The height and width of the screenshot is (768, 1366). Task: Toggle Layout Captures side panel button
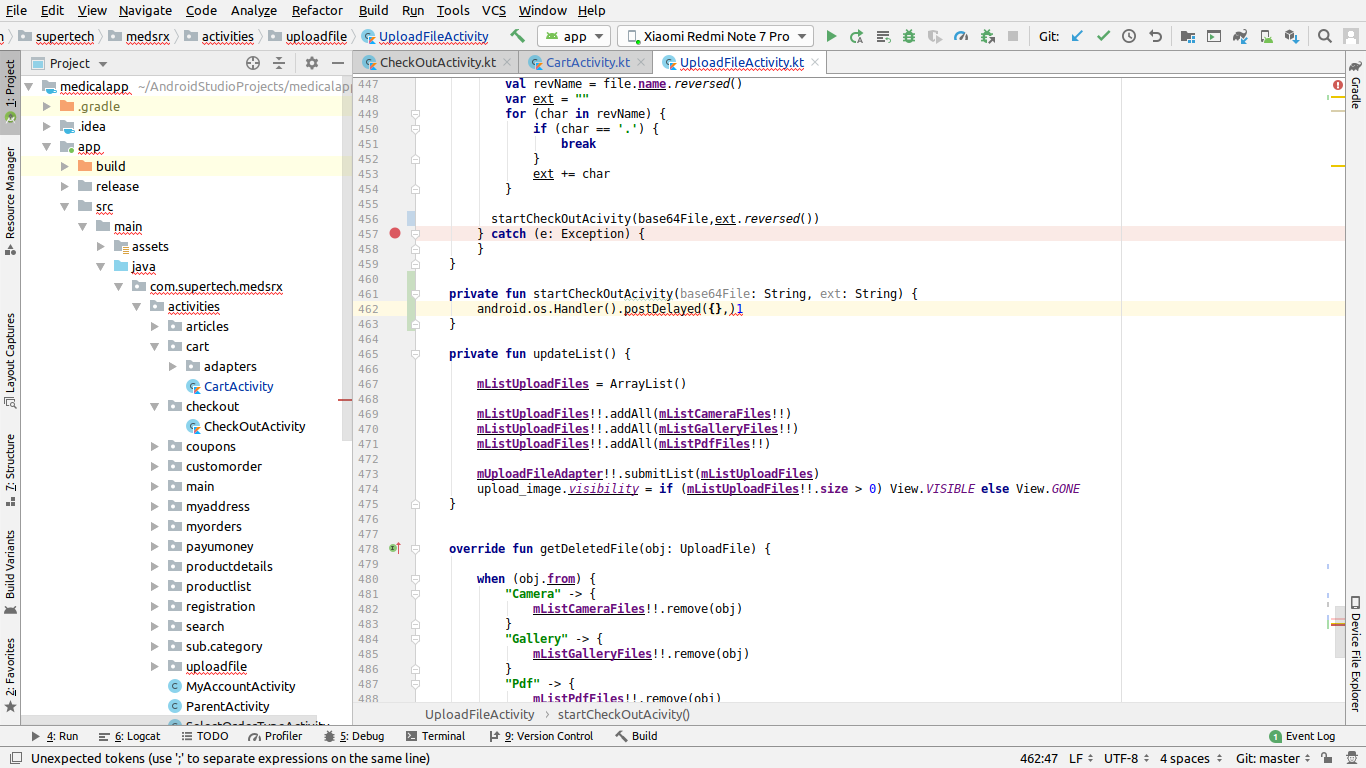point(10,361)
